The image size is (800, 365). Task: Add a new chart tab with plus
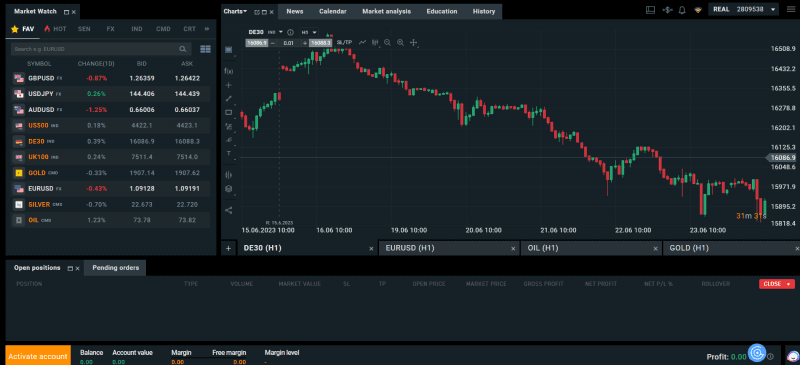228,248
